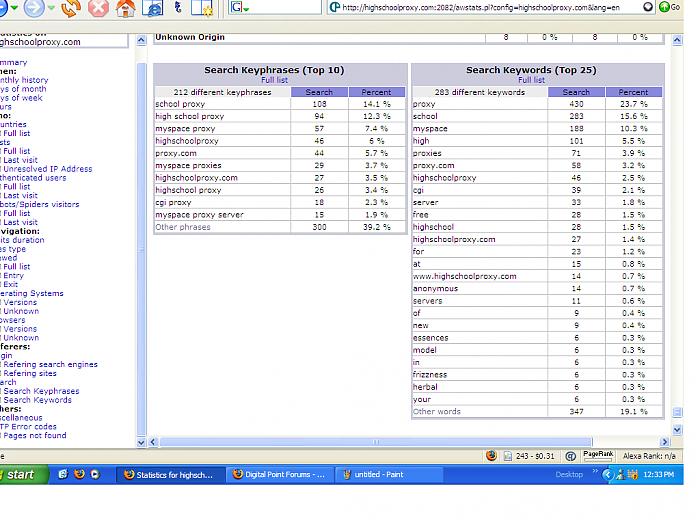The height and width of the screenshot is (525, 700).
Task: Click Firefox icon in quick launch
Action: (x=80, y=475)
